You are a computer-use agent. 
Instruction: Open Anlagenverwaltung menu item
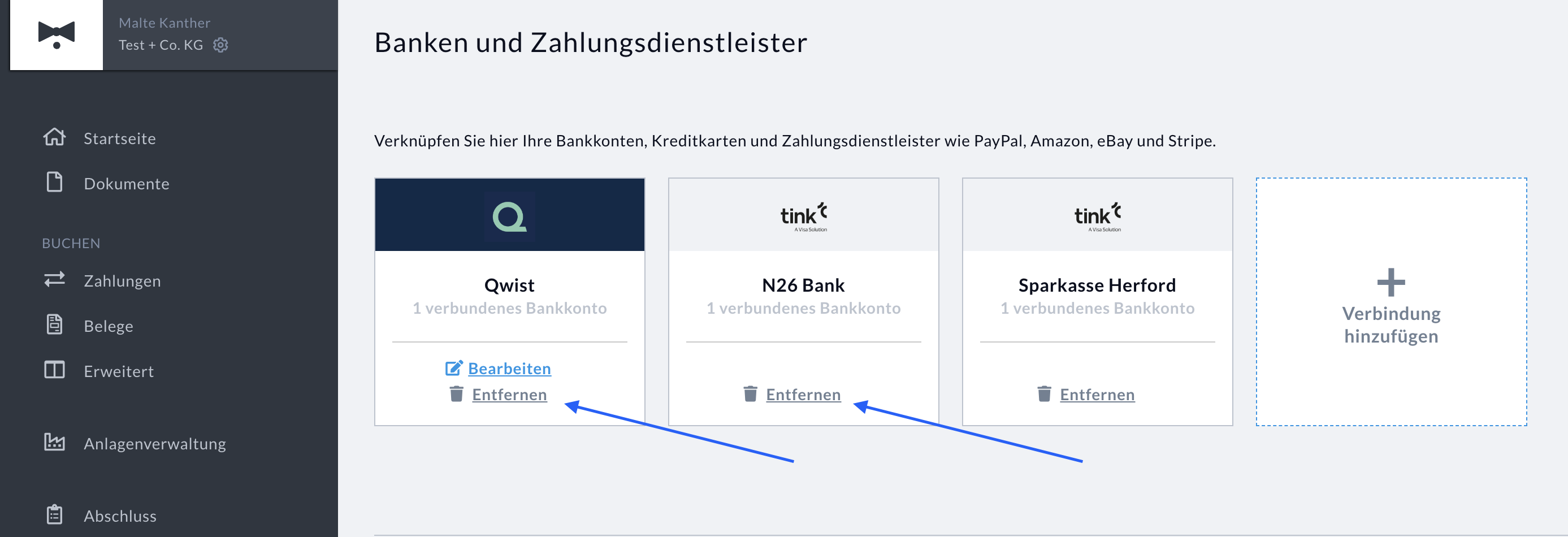coord(155,443)
